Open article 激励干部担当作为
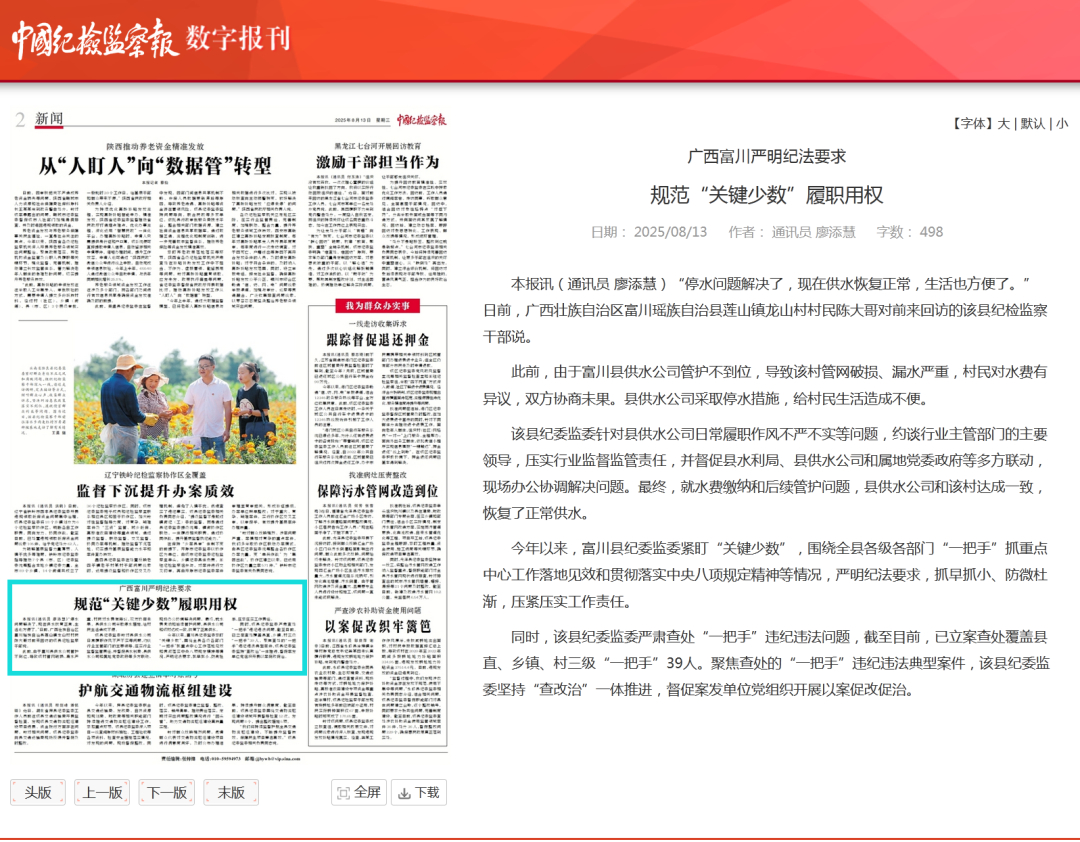Viewport: 1080px width, 842px height. pyautogui.click(x=377, y=163)
